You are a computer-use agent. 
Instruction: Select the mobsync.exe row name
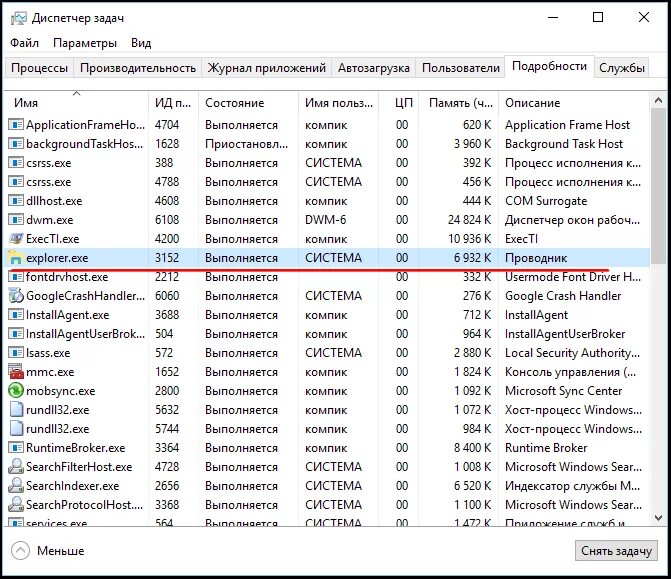[x=60, y=391]
